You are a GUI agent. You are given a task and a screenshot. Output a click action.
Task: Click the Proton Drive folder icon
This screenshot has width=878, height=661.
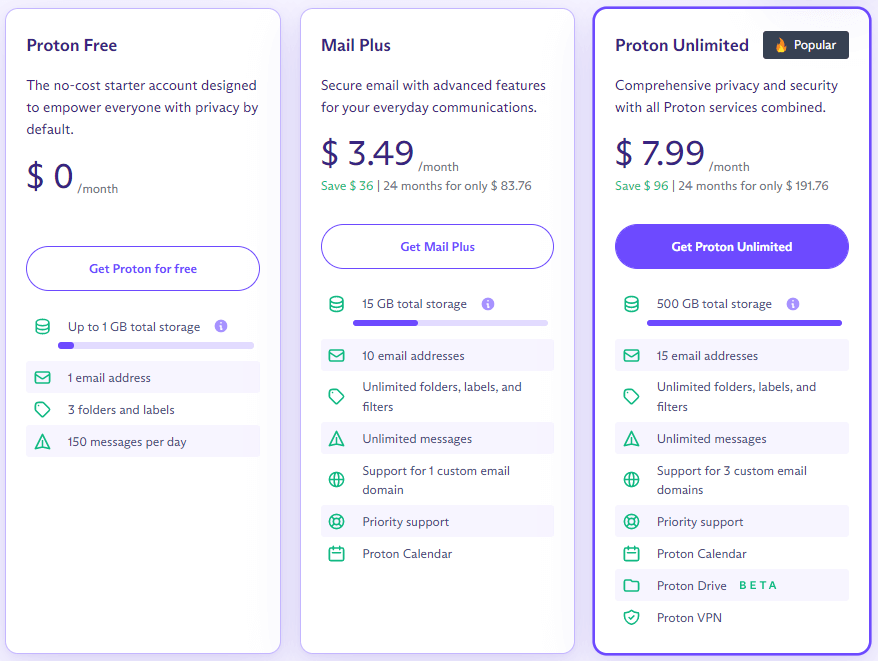[632, 585]
